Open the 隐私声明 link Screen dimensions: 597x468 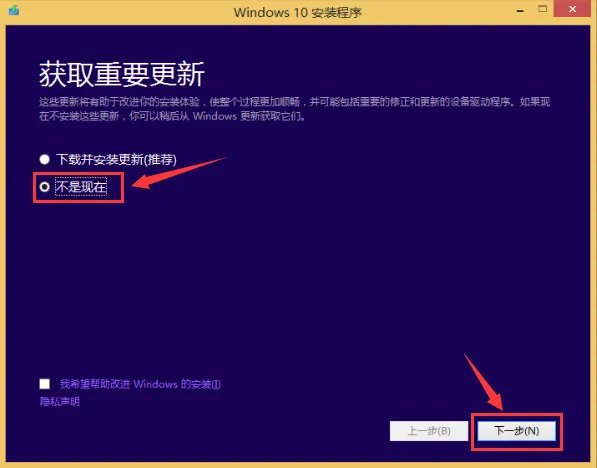click(60, 401)
